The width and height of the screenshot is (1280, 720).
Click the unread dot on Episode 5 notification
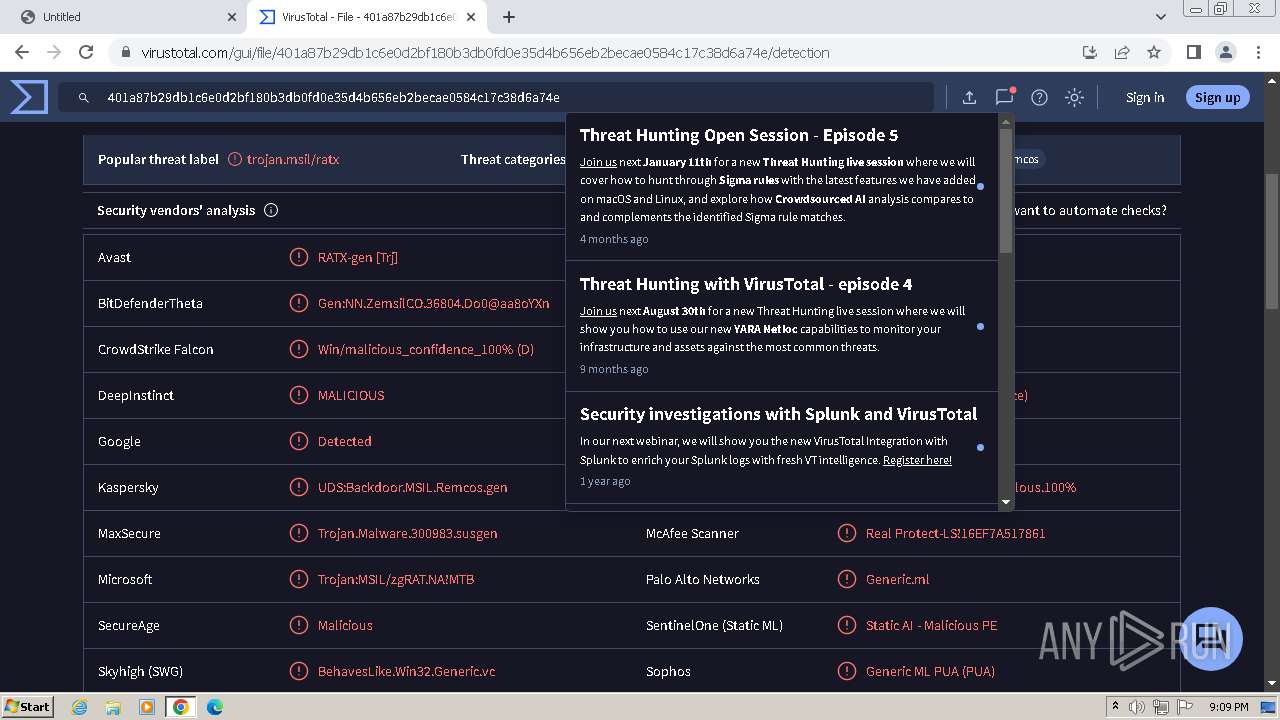tap(980, 187)
